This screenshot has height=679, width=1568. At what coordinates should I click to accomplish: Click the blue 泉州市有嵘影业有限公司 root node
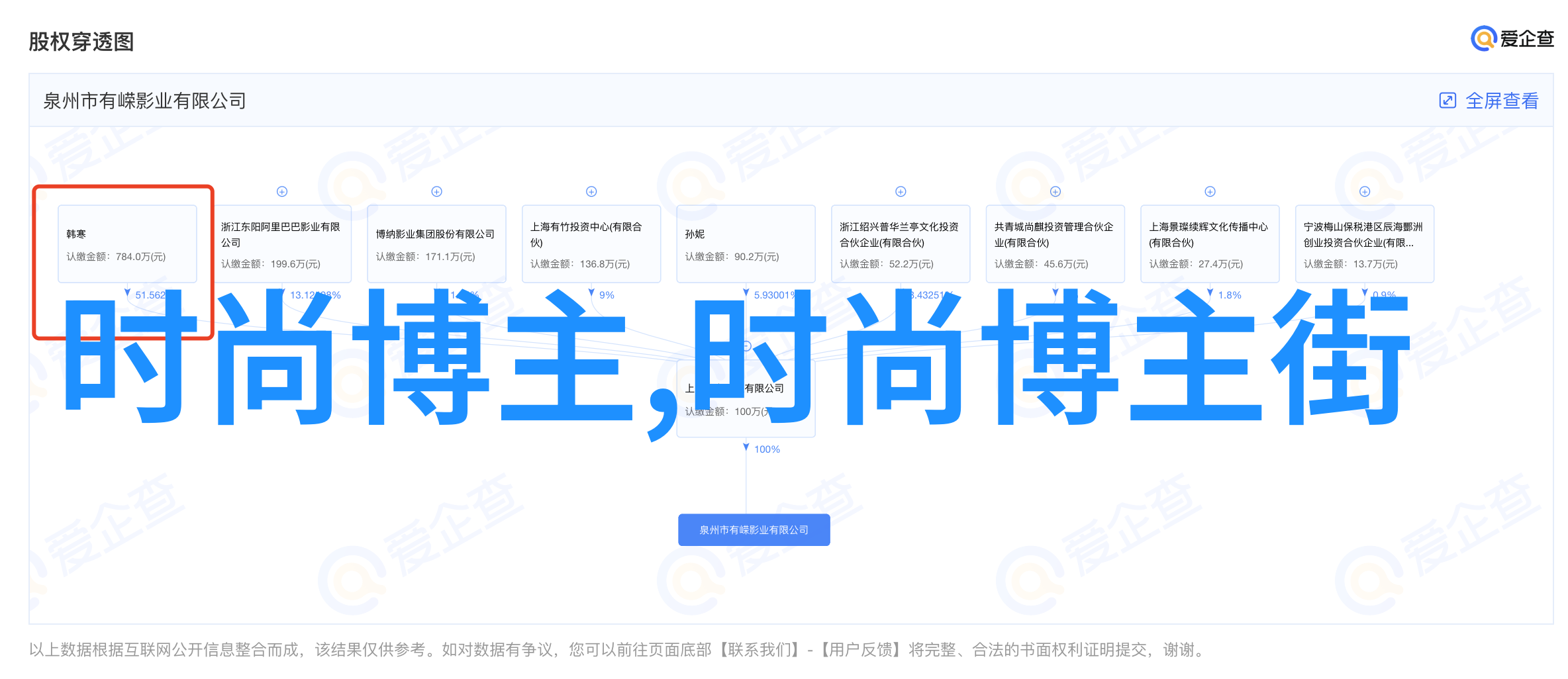[x=754, y=529]
